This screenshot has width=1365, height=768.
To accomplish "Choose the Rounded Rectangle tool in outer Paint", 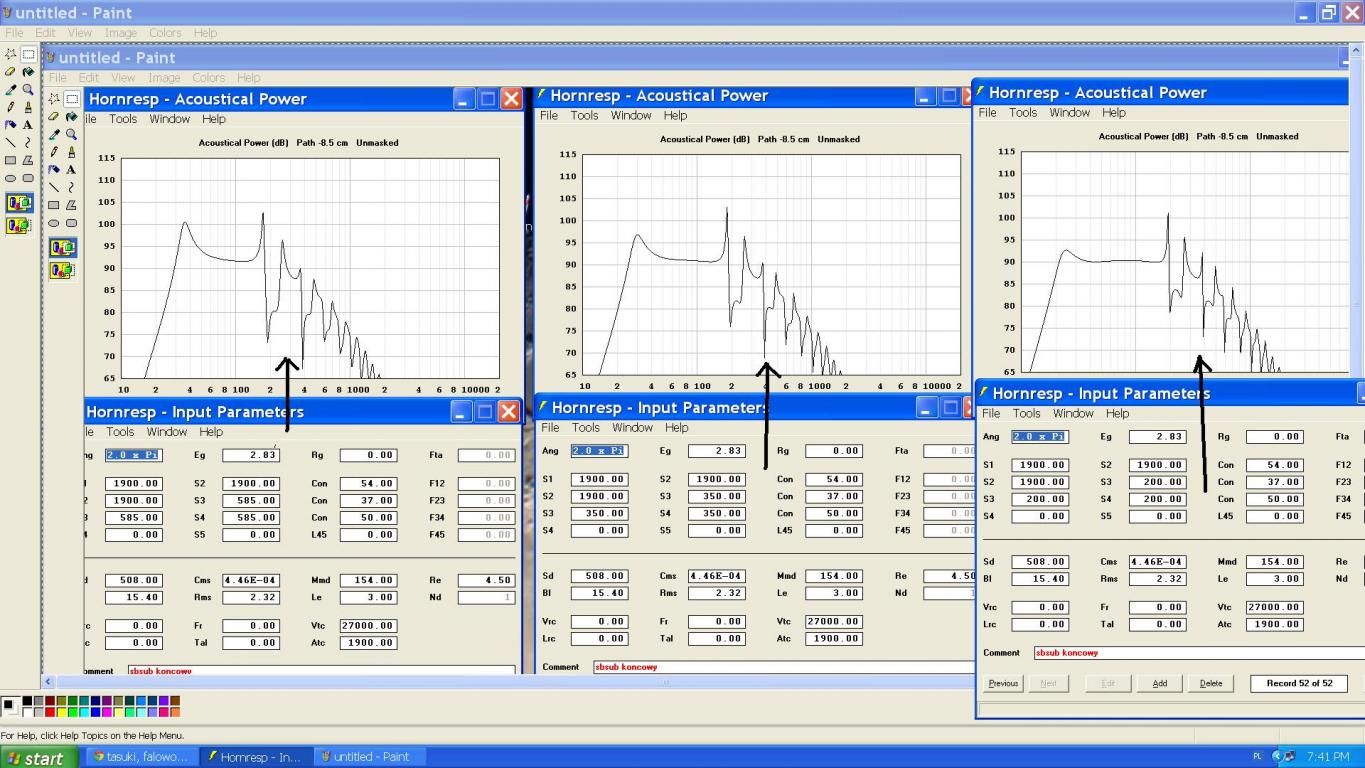I will click(x=28, y=178).
